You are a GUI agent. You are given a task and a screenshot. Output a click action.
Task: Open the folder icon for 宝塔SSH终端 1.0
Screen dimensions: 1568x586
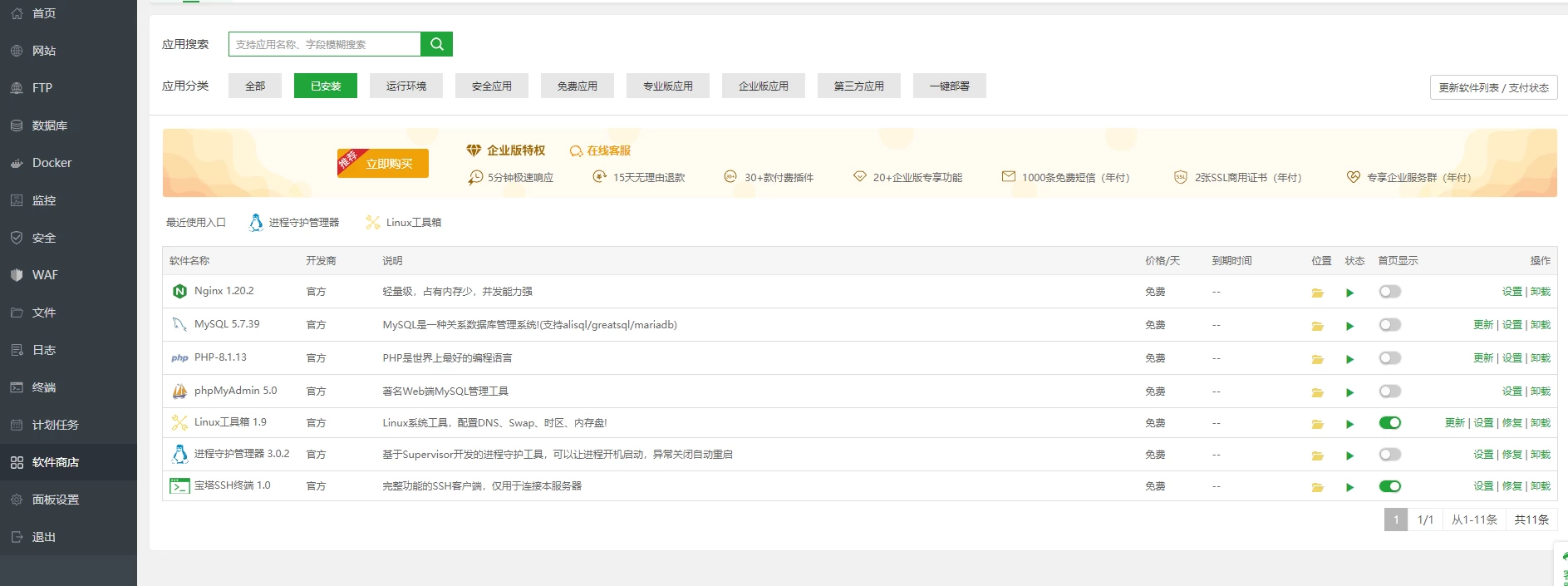[x=1317, y=487]
